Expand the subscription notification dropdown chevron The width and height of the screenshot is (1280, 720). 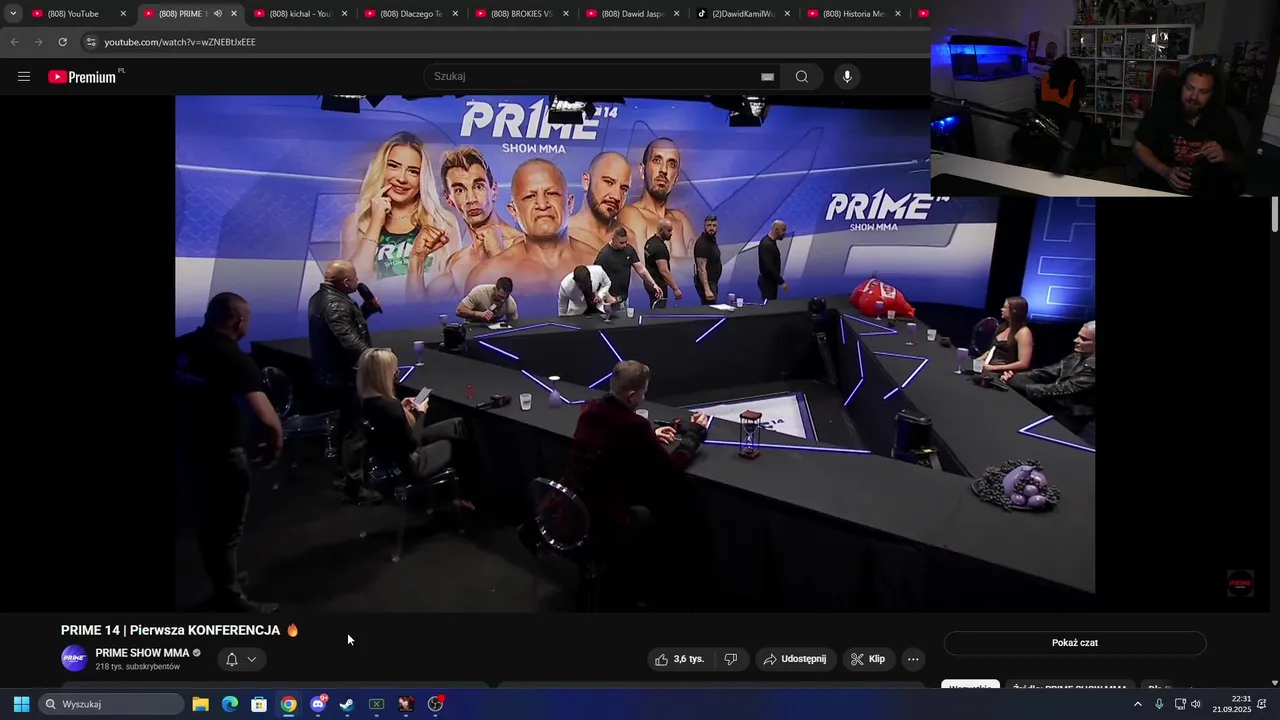tap(252, 659)
